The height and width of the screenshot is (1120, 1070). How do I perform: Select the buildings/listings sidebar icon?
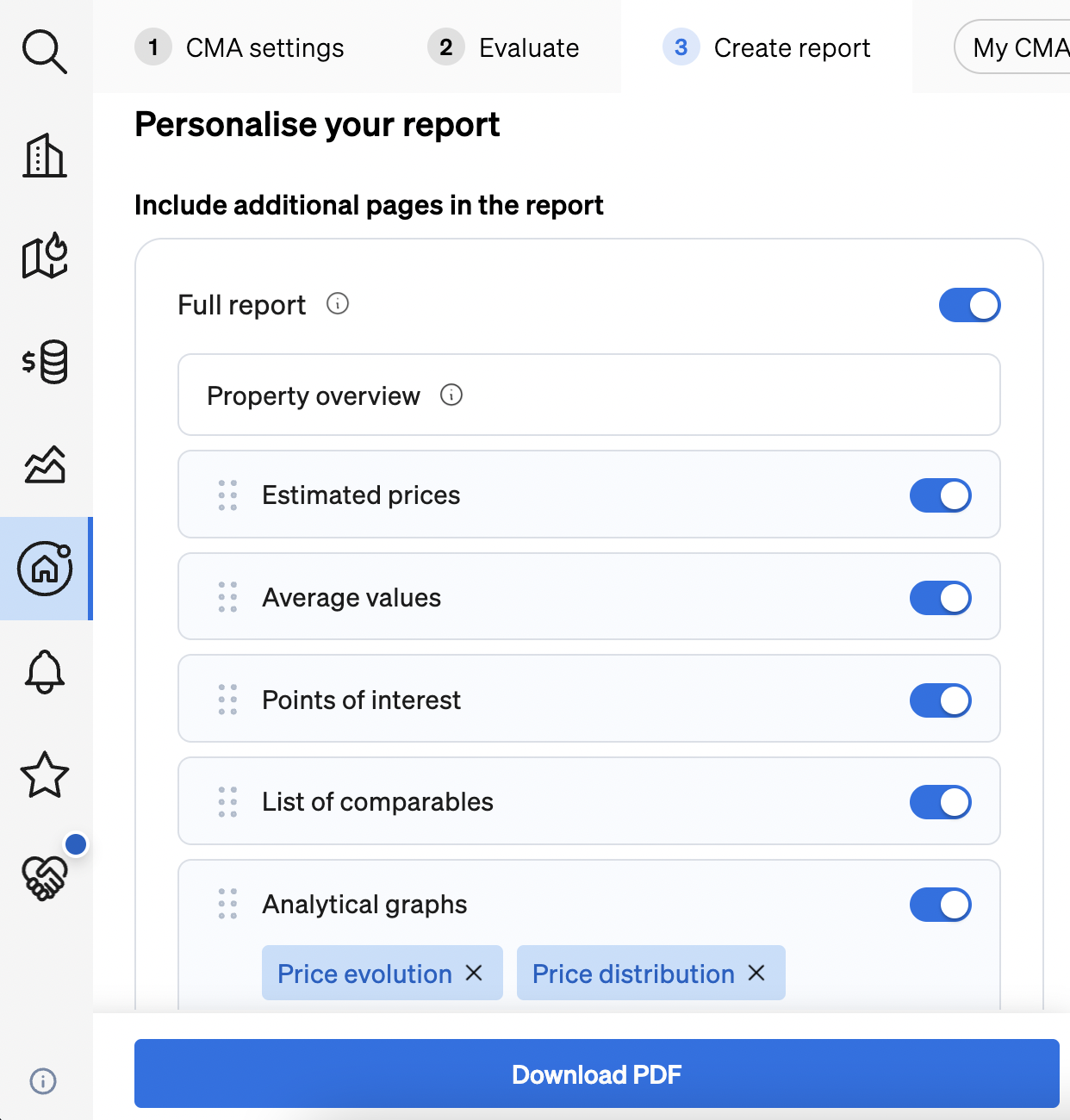tap(44, 157)
